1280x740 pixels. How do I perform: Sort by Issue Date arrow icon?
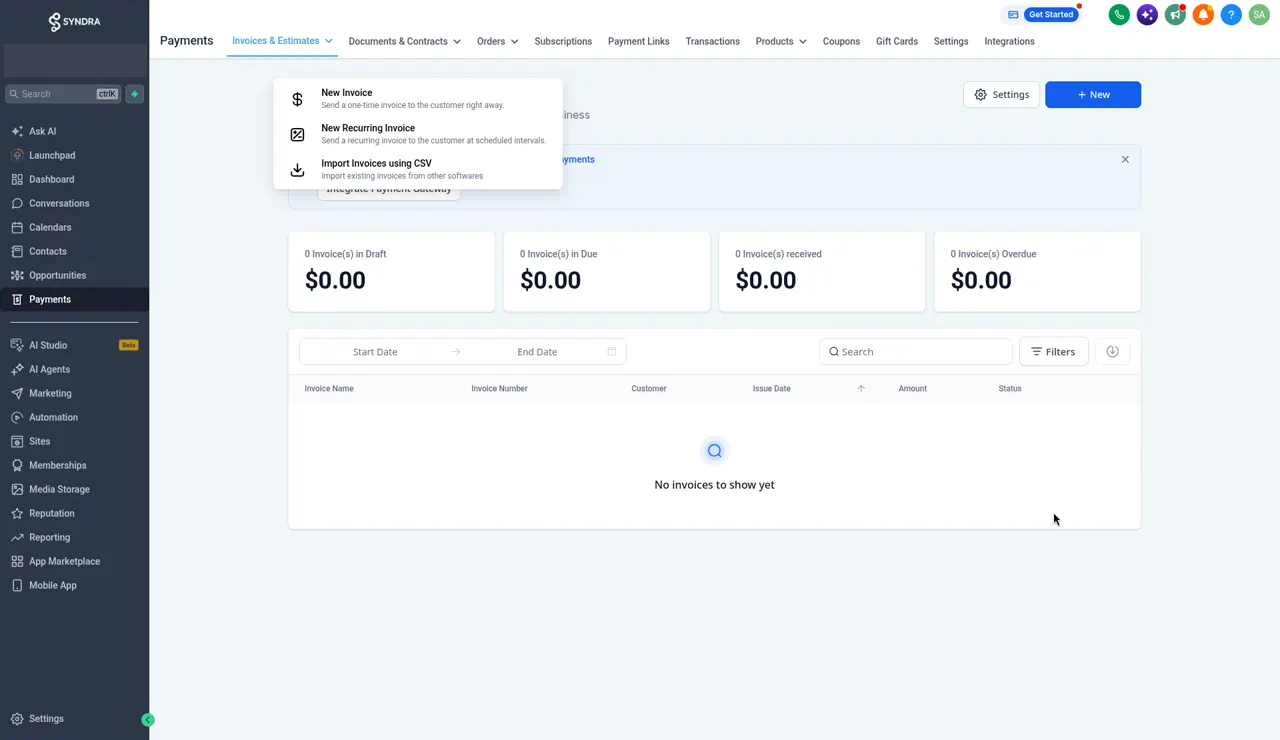[x=861, y=388]
